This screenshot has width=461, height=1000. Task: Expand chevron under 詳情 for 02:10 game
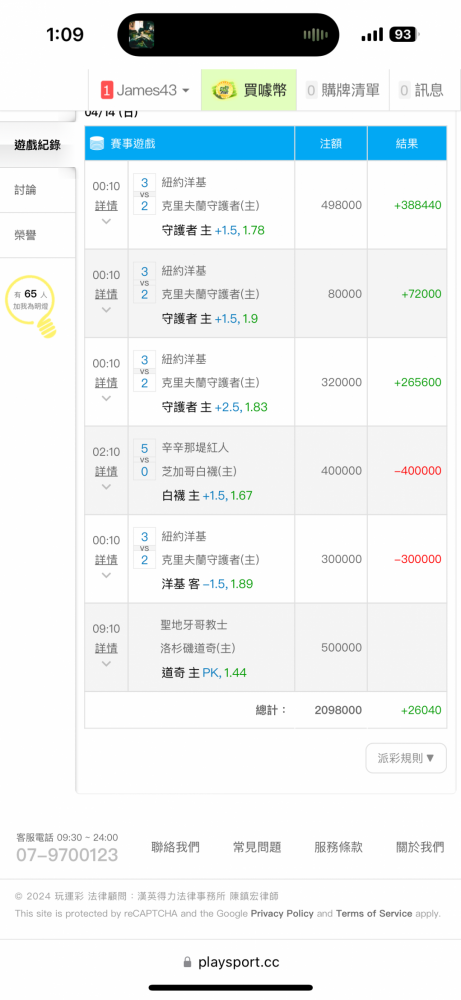[106, 487]
